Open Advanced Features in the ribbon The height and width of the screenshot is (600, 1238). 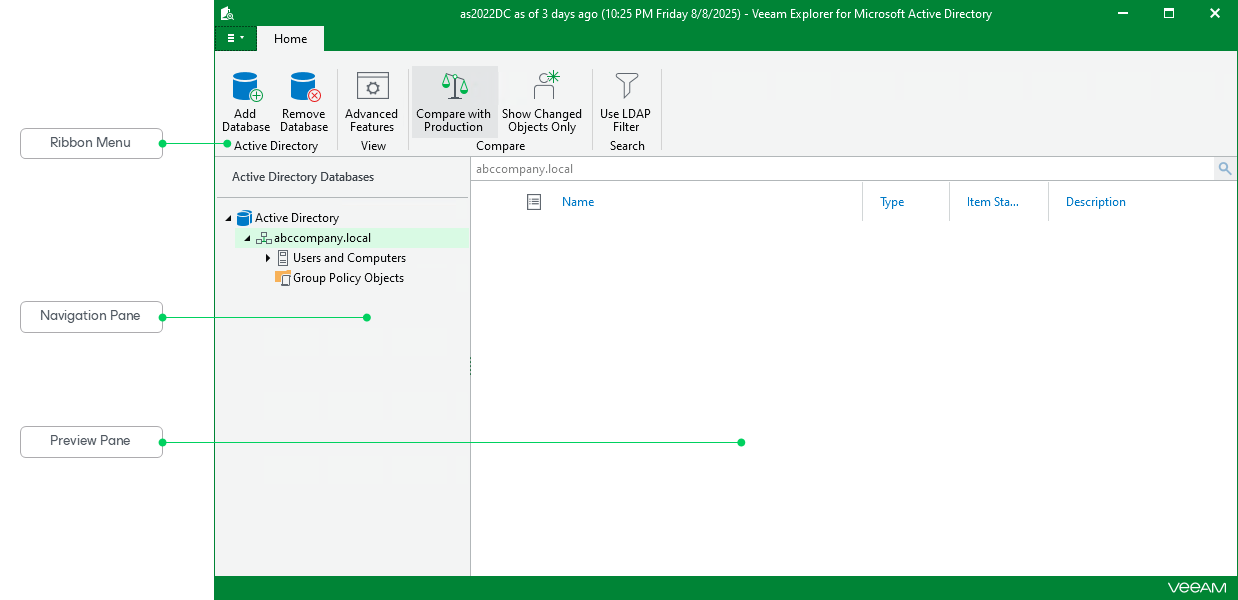371,100
